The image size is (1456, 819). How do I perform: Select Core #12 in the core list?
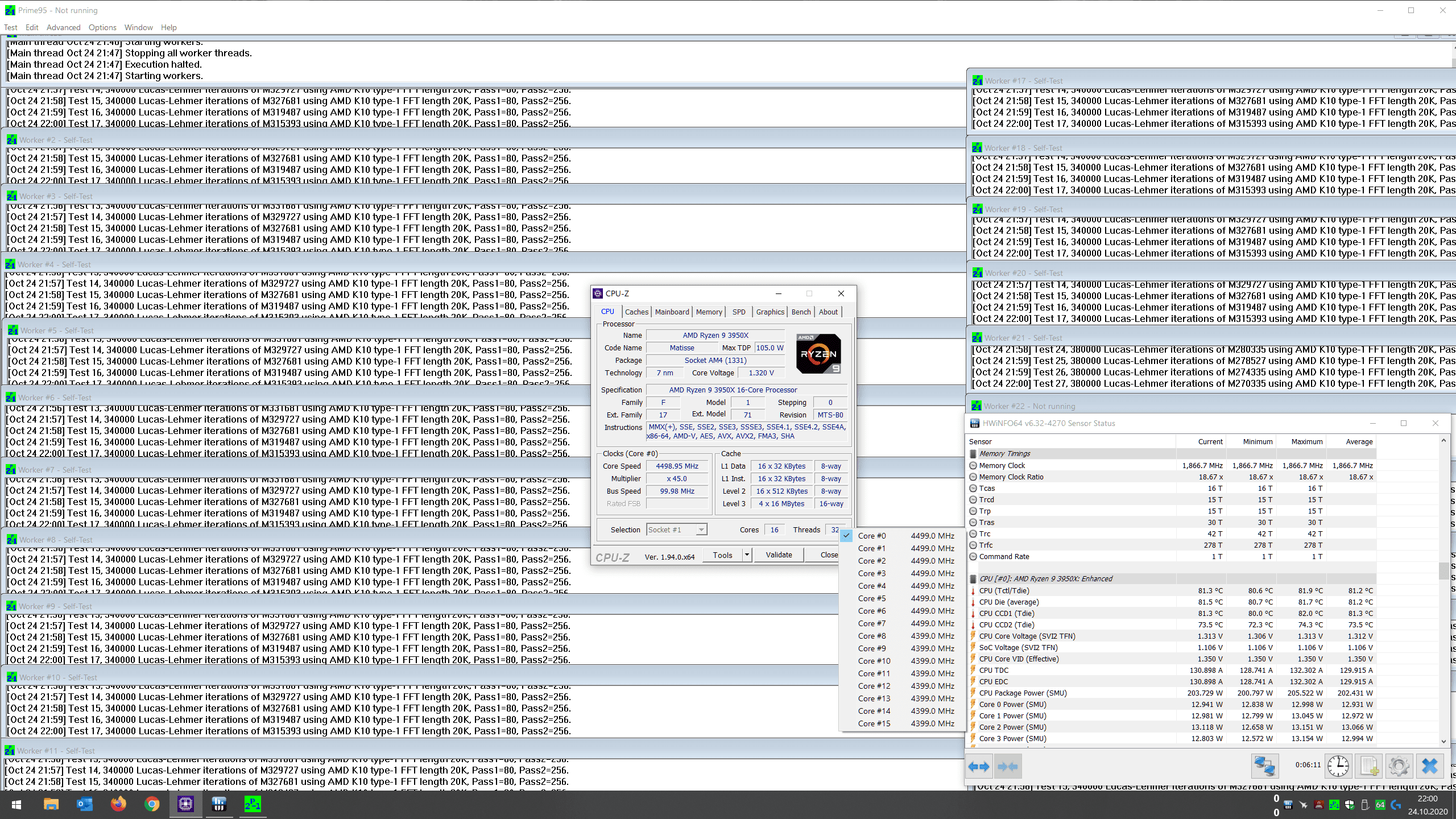tap(902, 686)
